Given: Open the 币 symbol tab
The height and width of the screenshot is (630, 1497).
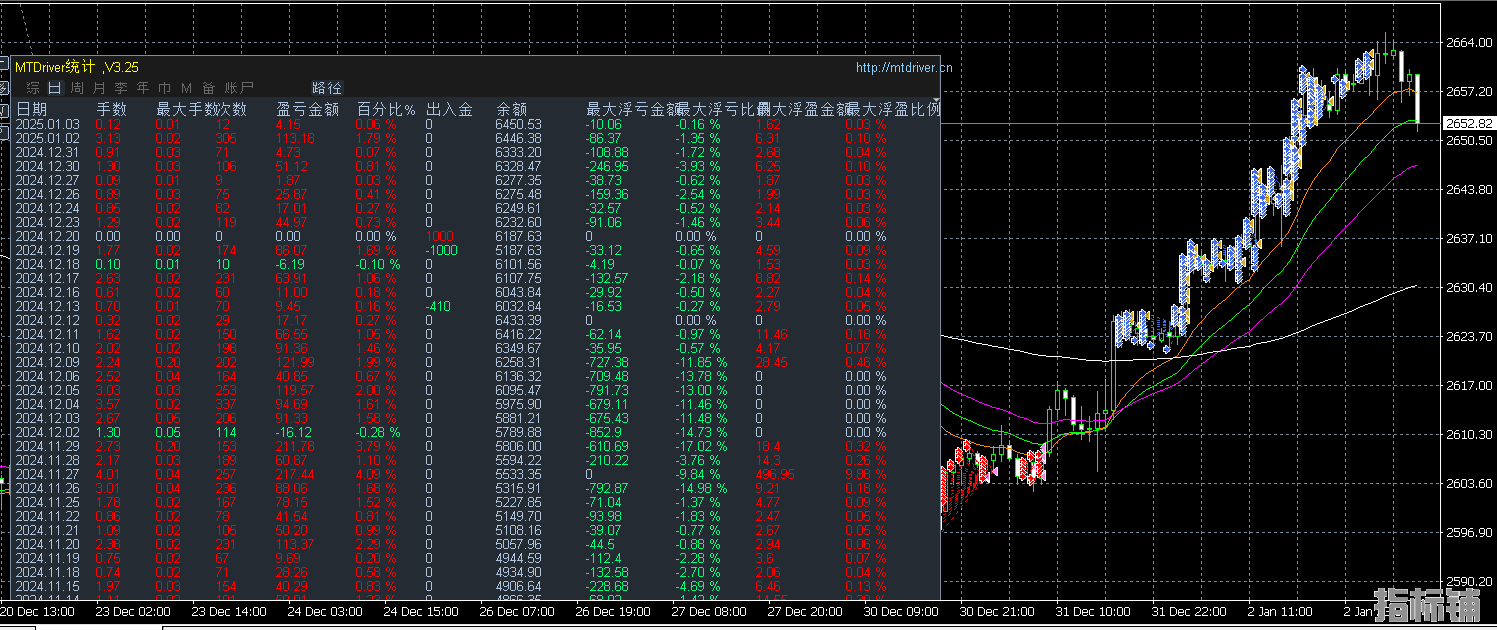Looking at the screenshot, I should pyautogui.click(x=164, y=88).
